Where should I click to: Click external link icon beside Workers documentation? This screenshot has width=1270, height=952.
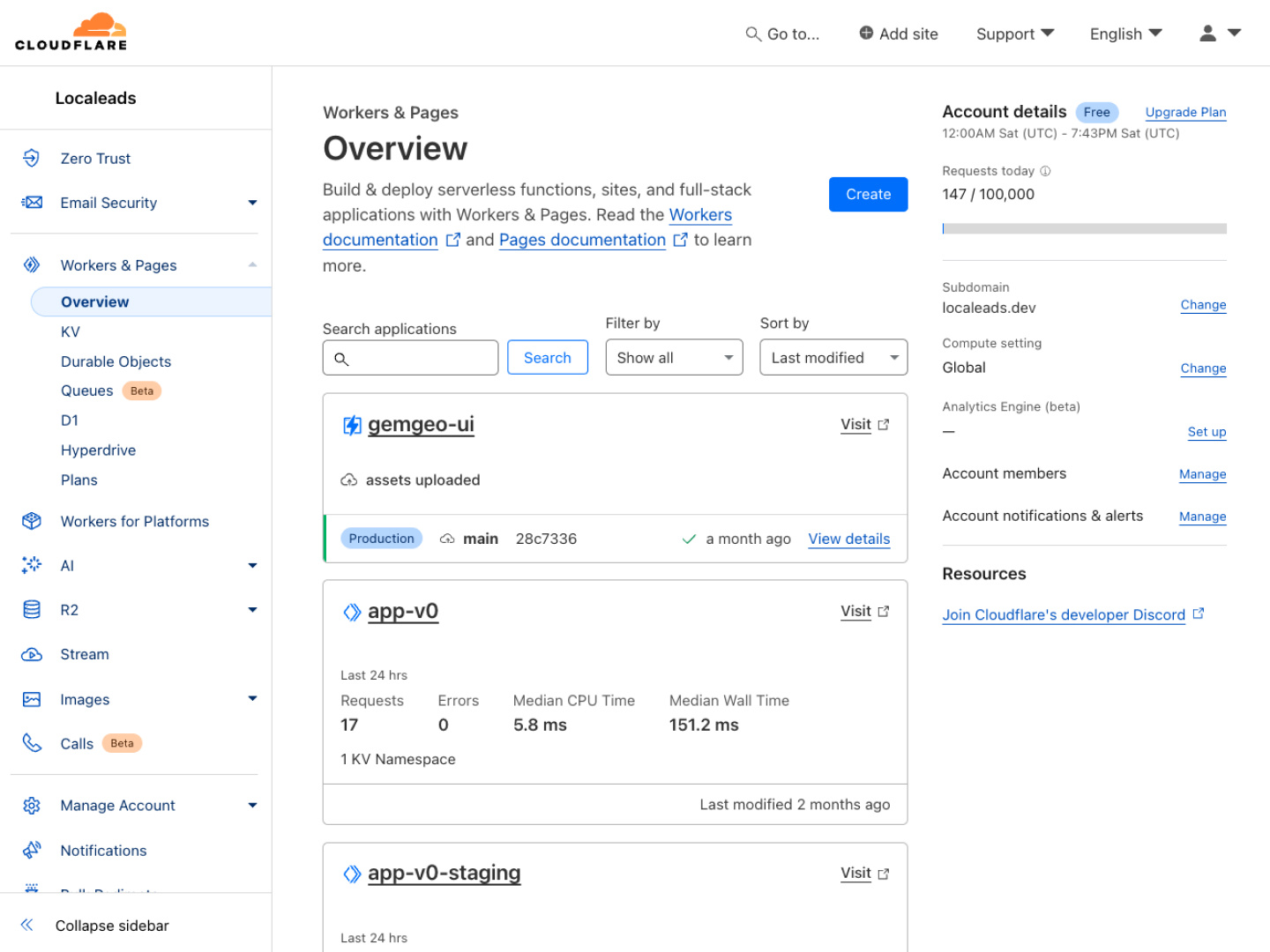(x=453, y=240)
